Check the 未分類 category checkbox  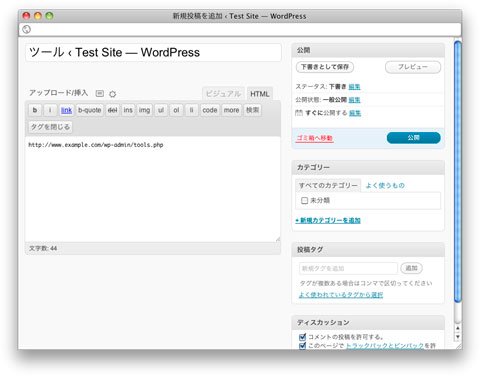pos(304,200)
